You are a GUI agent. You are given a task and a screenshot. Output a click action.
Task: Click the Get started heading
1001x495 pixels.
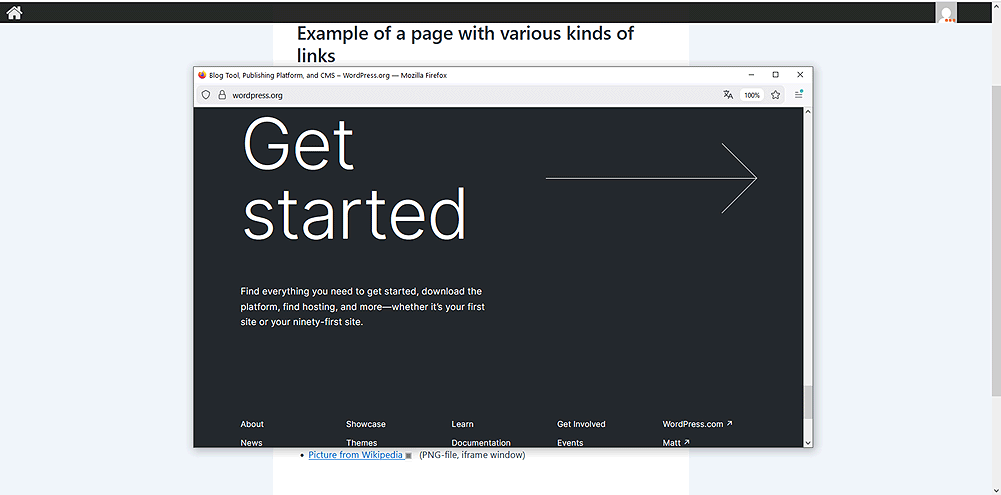click(x=354, y=179)
